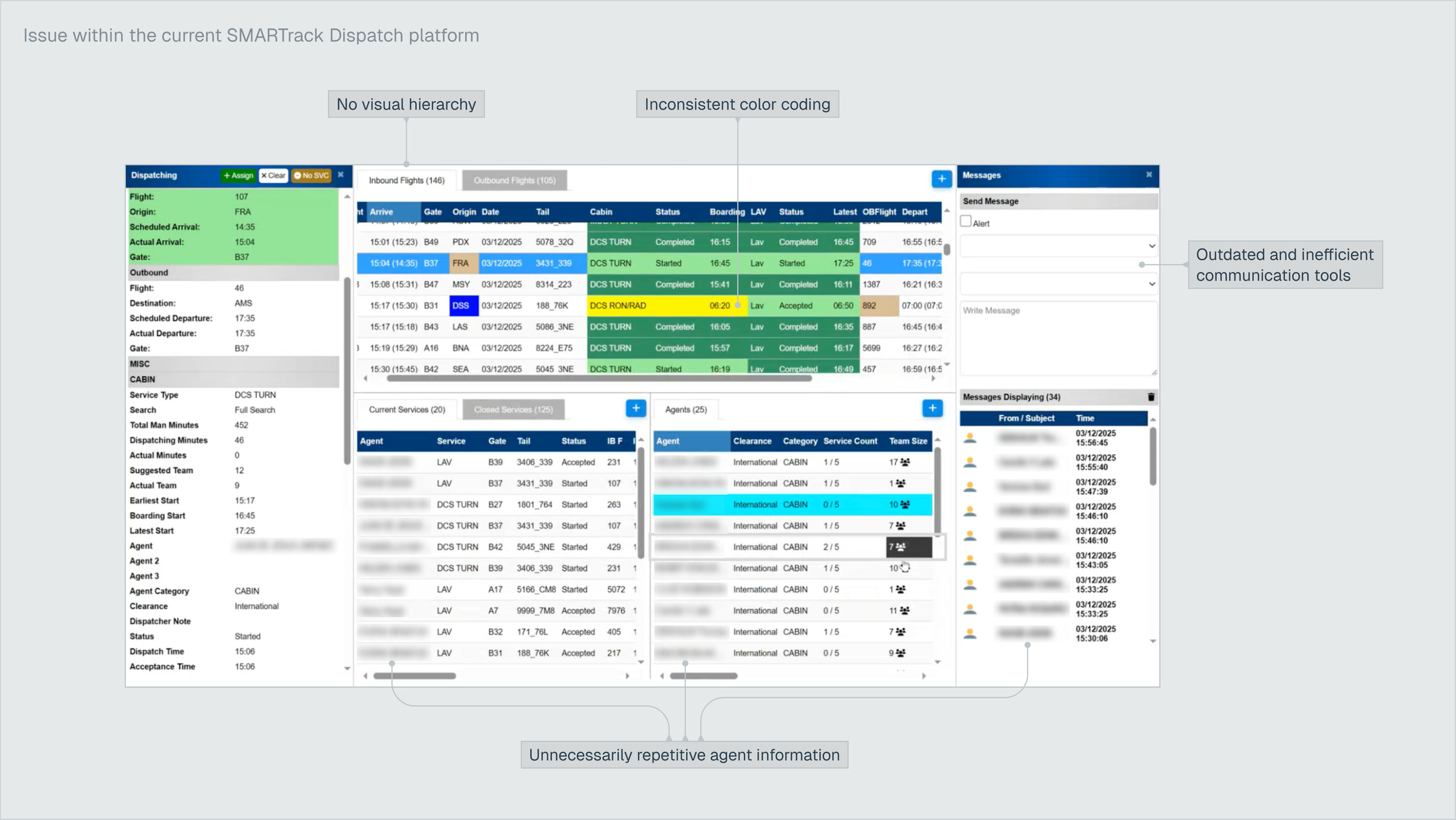Open the Current Services (20) tab
The width and height of the screenshot is (1456, 820).
coord(406,409)
